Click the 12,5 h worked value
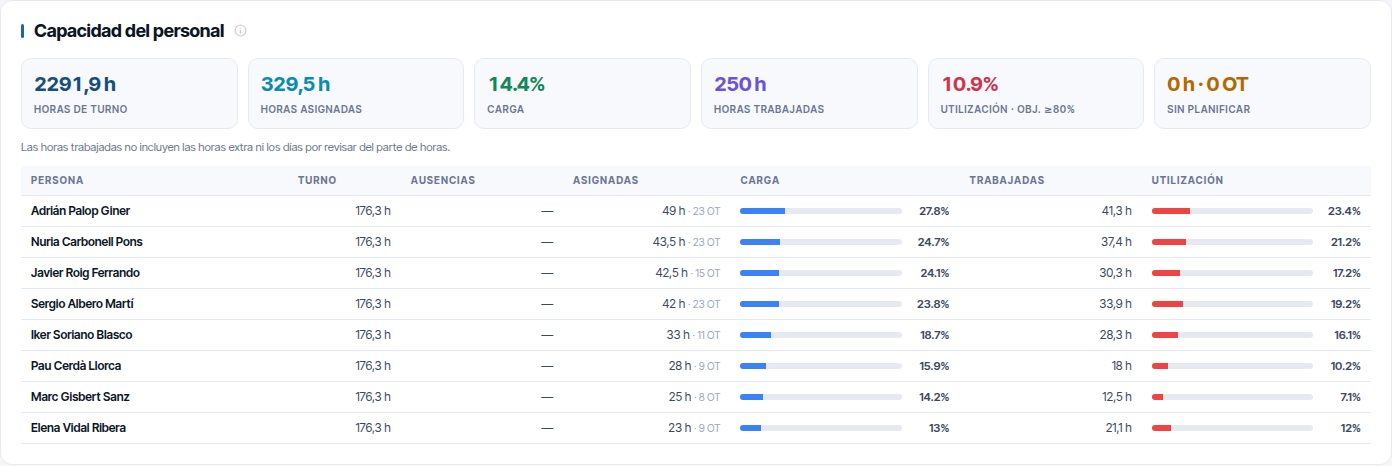 (1116, 397)
